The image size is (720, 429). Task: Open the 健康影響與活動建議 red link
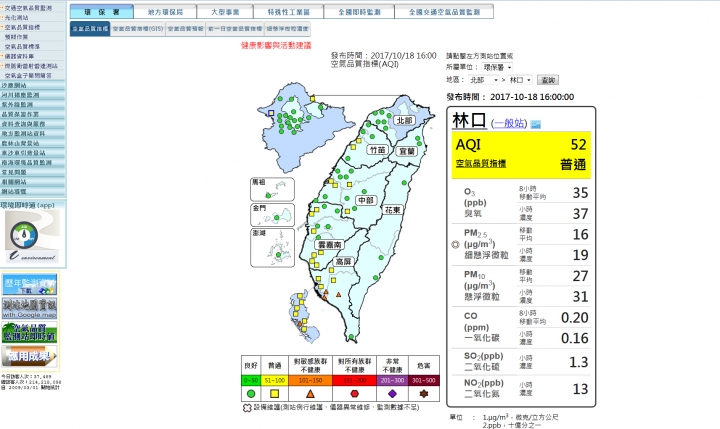(x=276, y=45)
